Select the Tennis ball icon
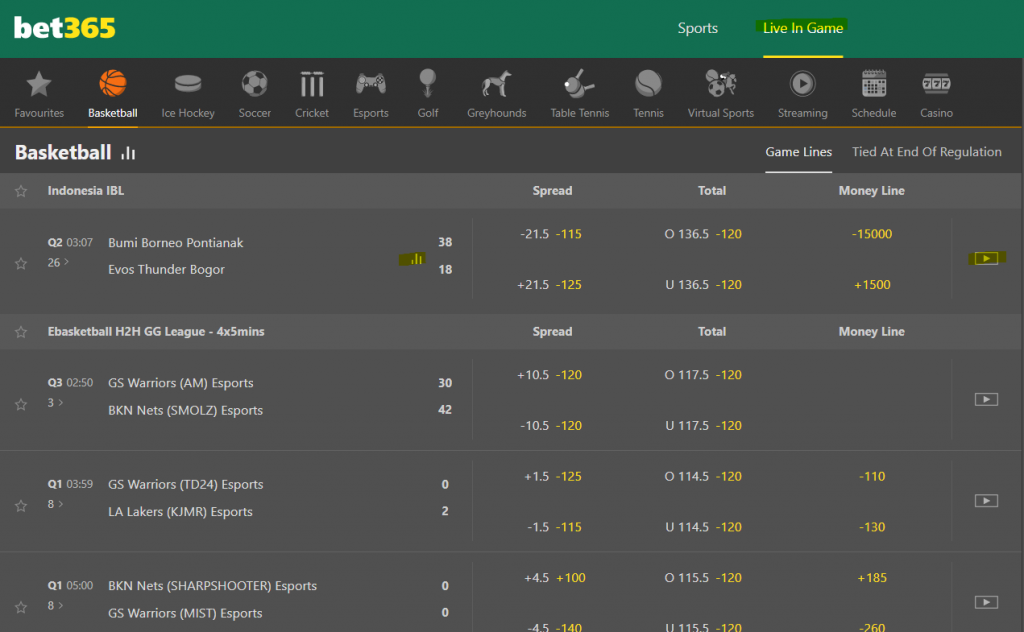Viewport: 1024px width, 632px height. [x=648, y=84]
